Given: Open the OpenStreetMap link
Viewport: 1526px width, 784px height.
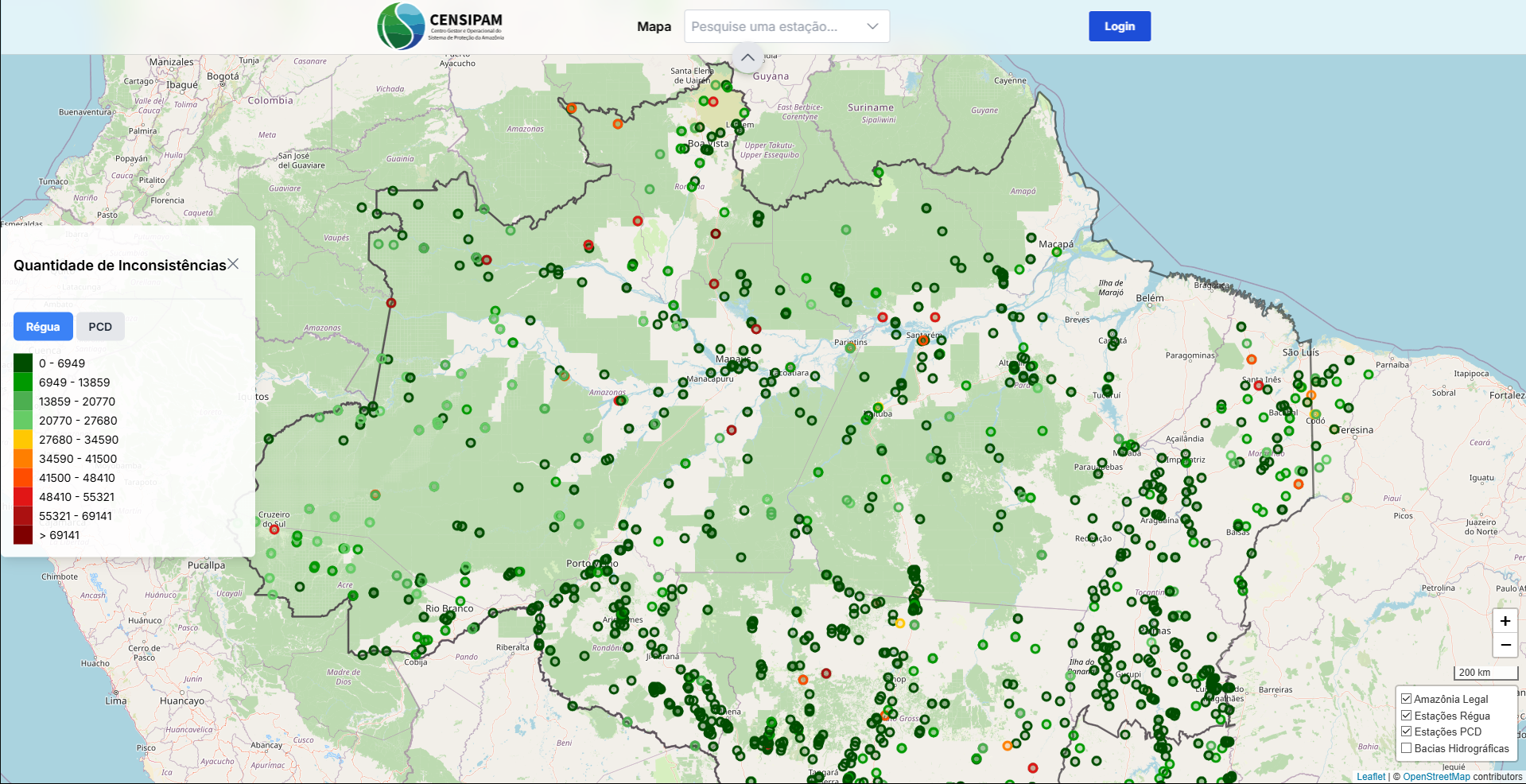Looking at the screenshot, I should tap(1436, 777).
